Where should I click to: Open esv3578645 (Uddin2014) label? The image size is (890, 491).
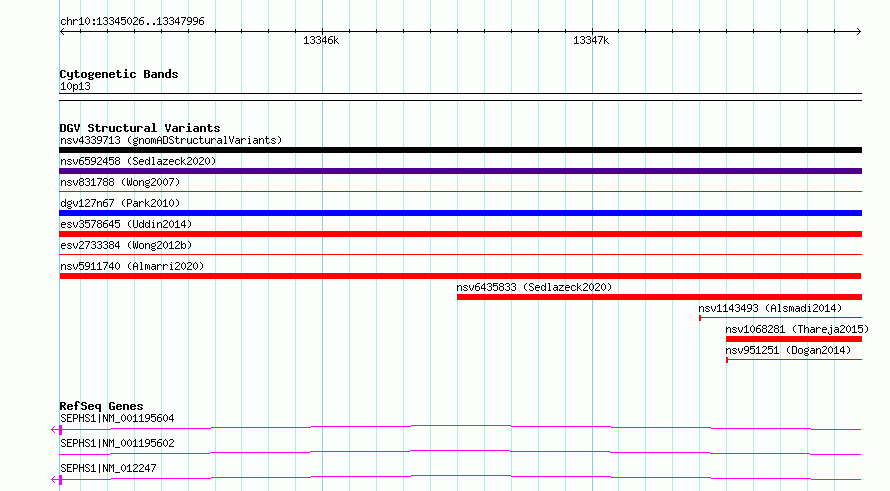click(126, 224)
